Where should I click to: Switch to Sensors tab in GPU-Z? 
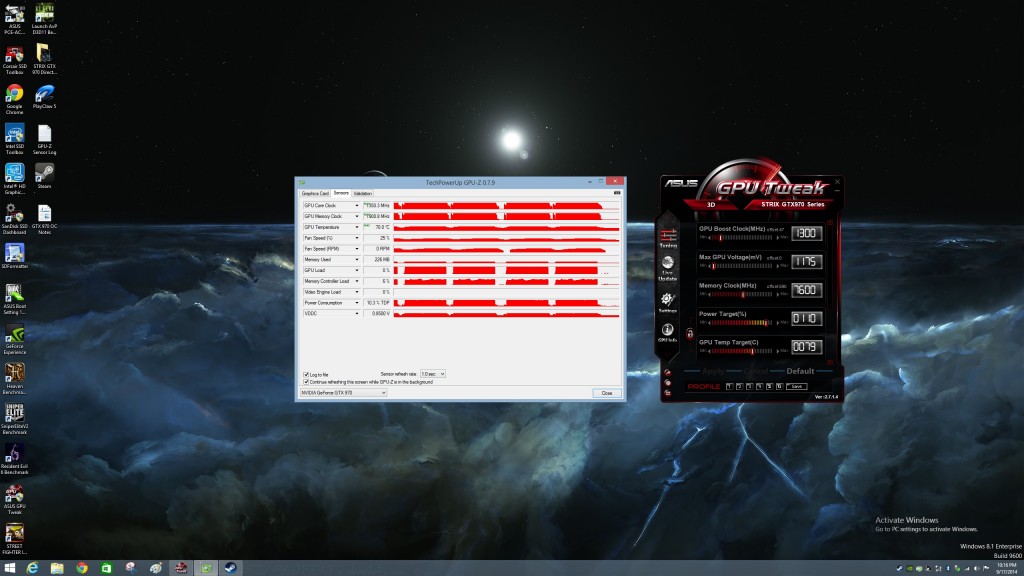click(x=341, y=193)
